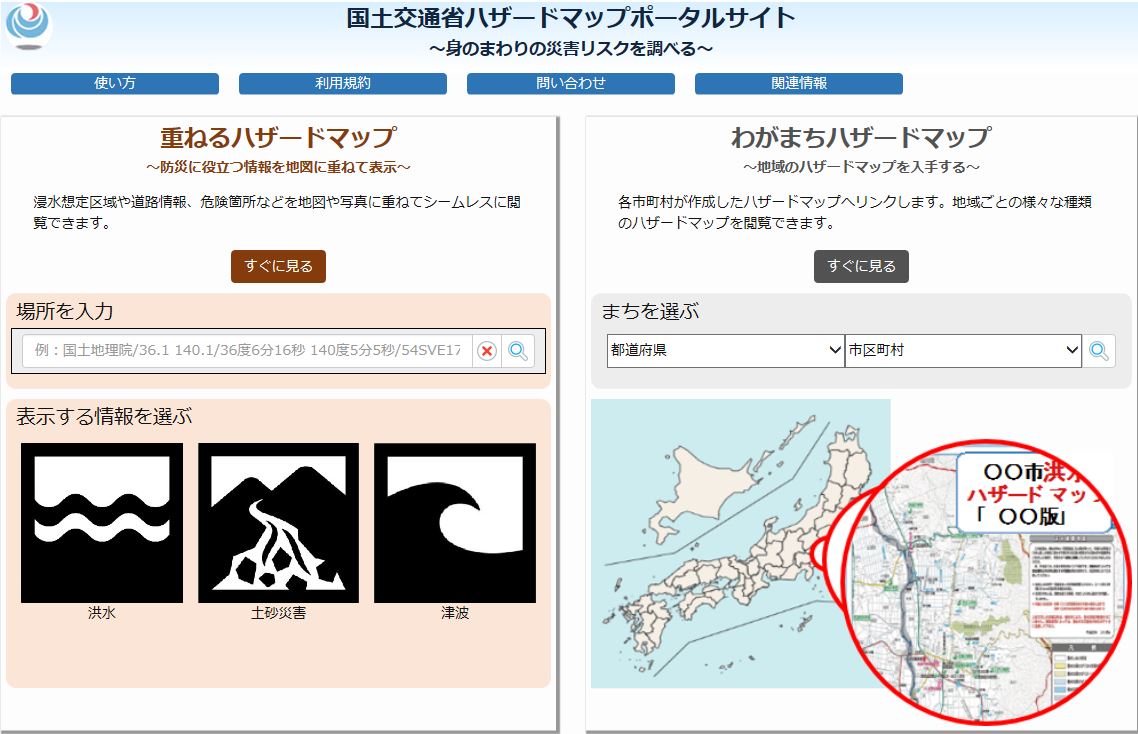The height and width of the screenshot is (734, 1138).
Task: View the 関連情報 related information
Action: coord(799,84)
